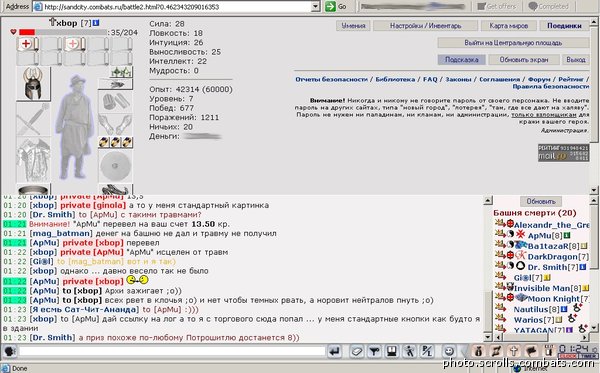Open the Карта миров tab
Image resolution: width=600 pixels, height=373 pixels.
click(x=509, y=26)
